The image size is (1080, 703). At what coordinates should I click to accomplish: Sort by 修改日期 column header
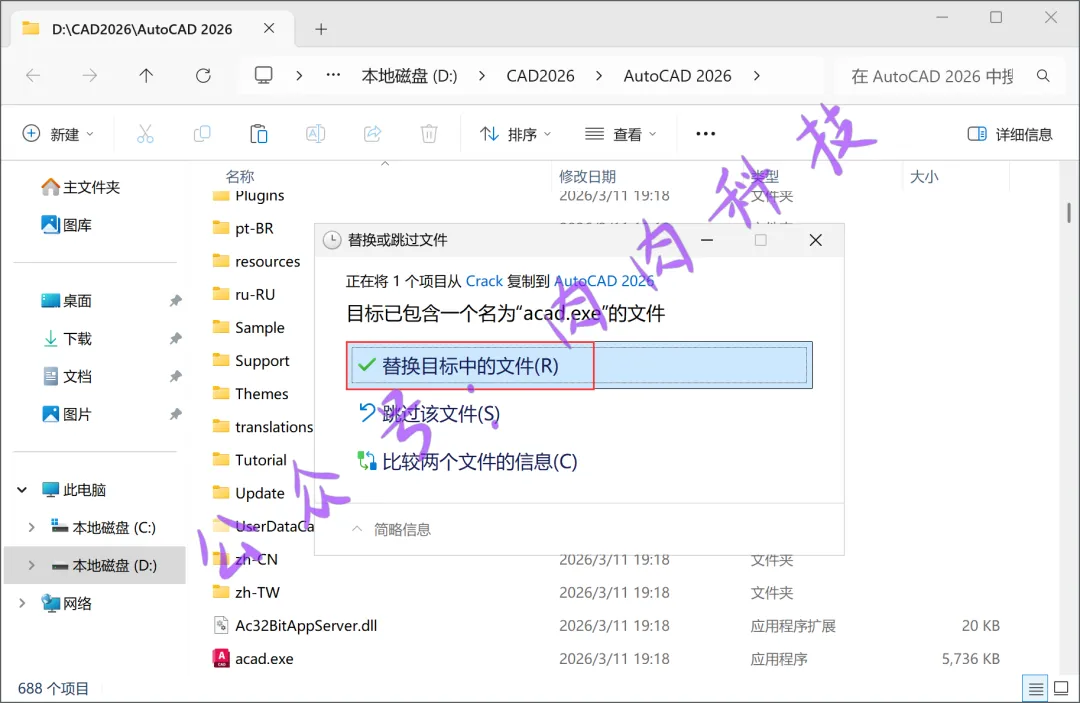coord(587,177)
